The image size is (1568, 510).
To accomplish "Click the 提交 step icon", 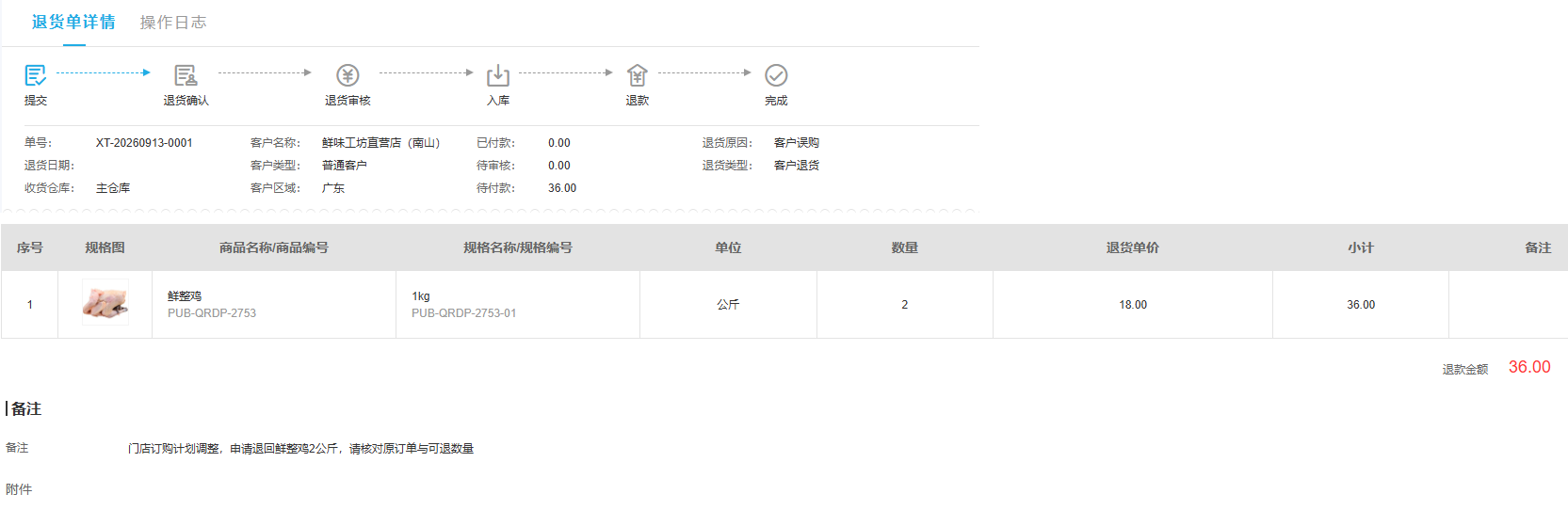I will 35,74.
